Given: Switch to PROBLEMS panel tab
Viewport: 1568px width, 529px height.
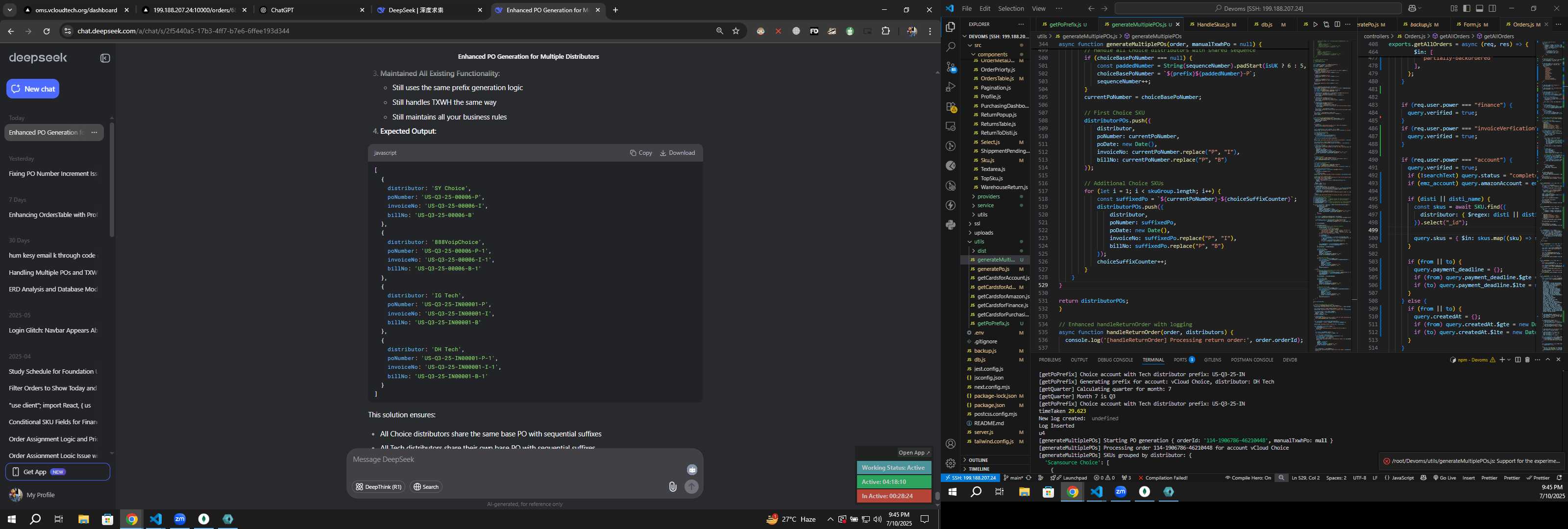Looking at the screenshot, I should (x=1050, y=360).
